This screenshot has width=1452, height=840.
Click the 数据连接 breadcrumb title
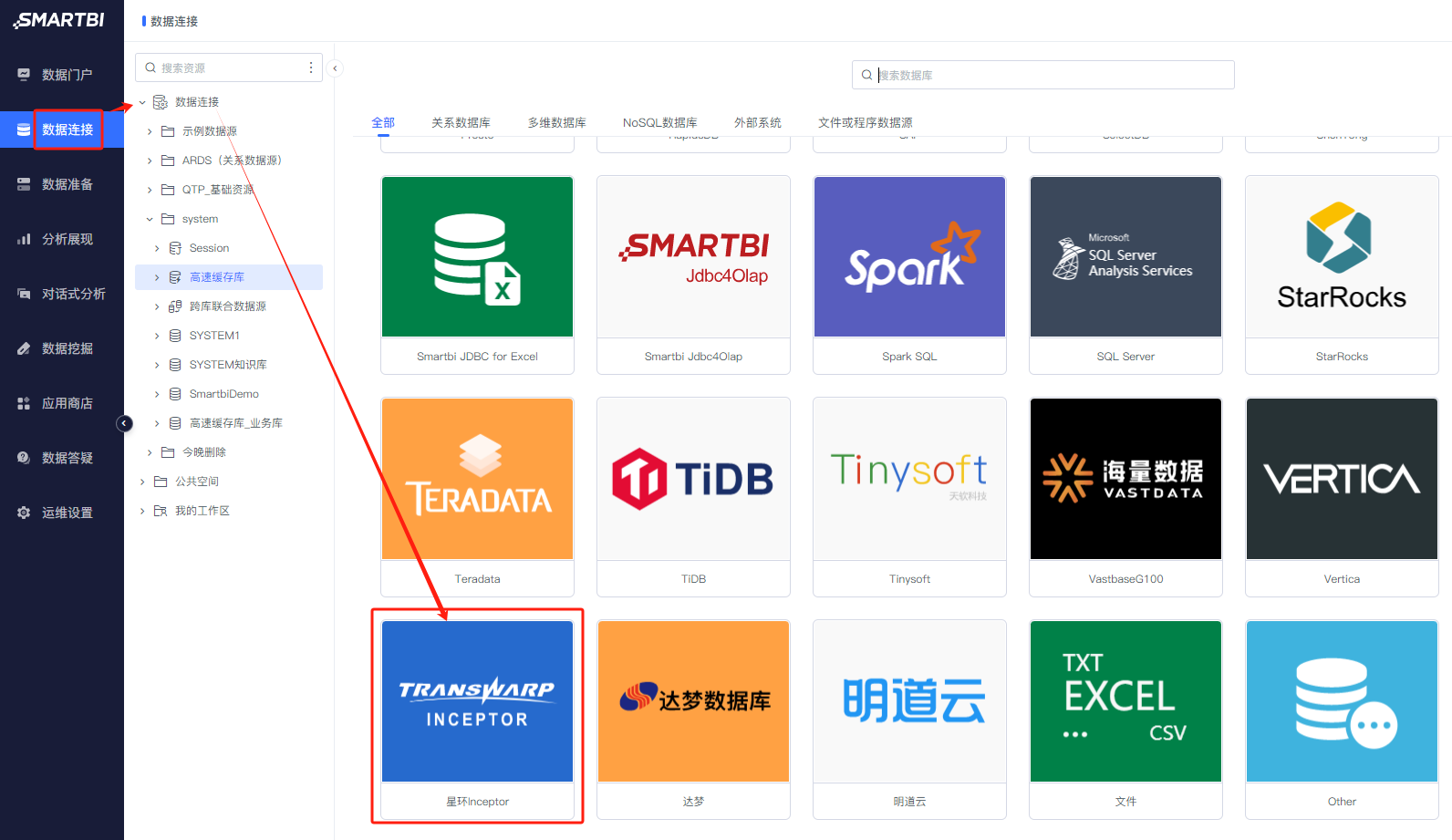click(x=174, y=21)
